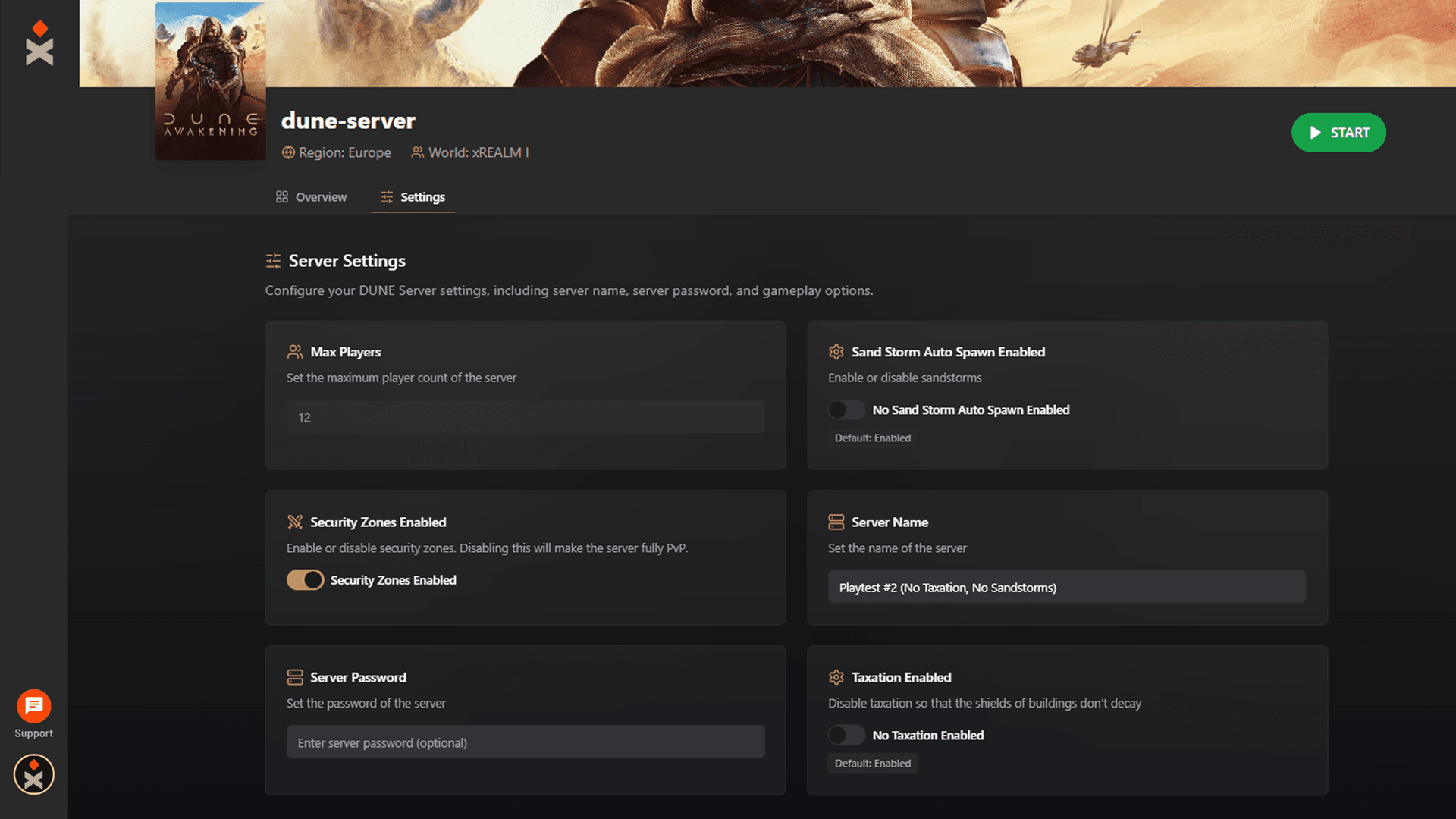Click the Sand Storm settings gear icon

(836, 351)
